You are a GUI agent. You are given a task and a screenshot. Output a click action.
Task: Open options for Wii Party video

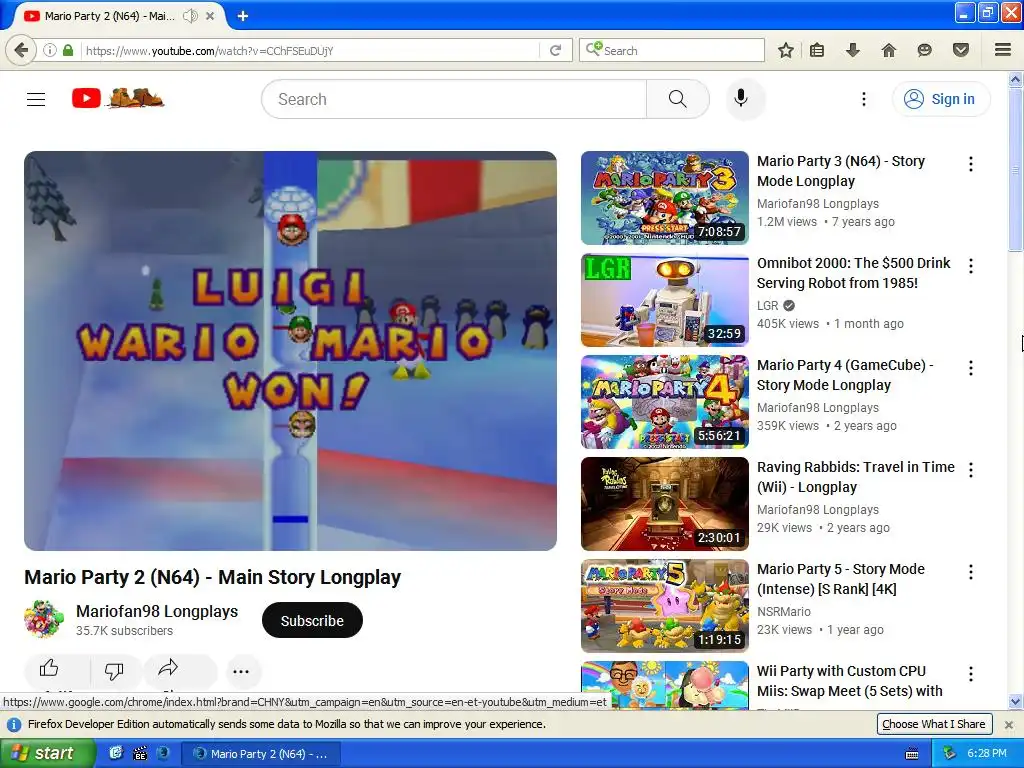pos(971,674)
